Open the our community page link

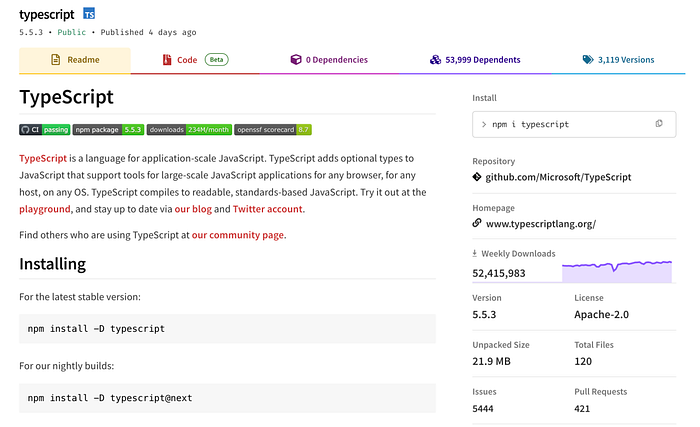point(238,235)
